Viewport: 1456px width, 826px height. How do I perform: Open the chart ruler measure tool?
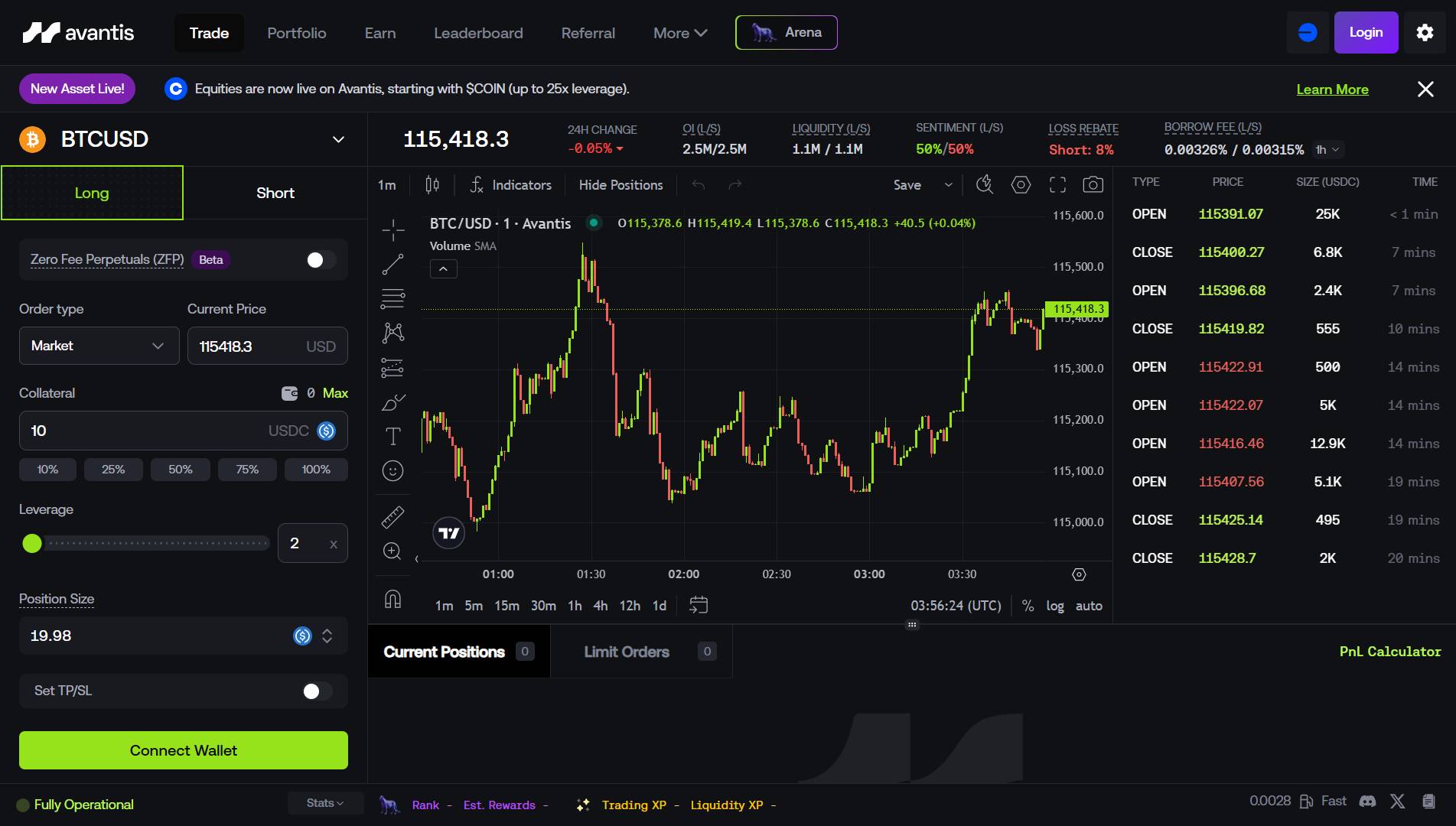pos(393,518)
